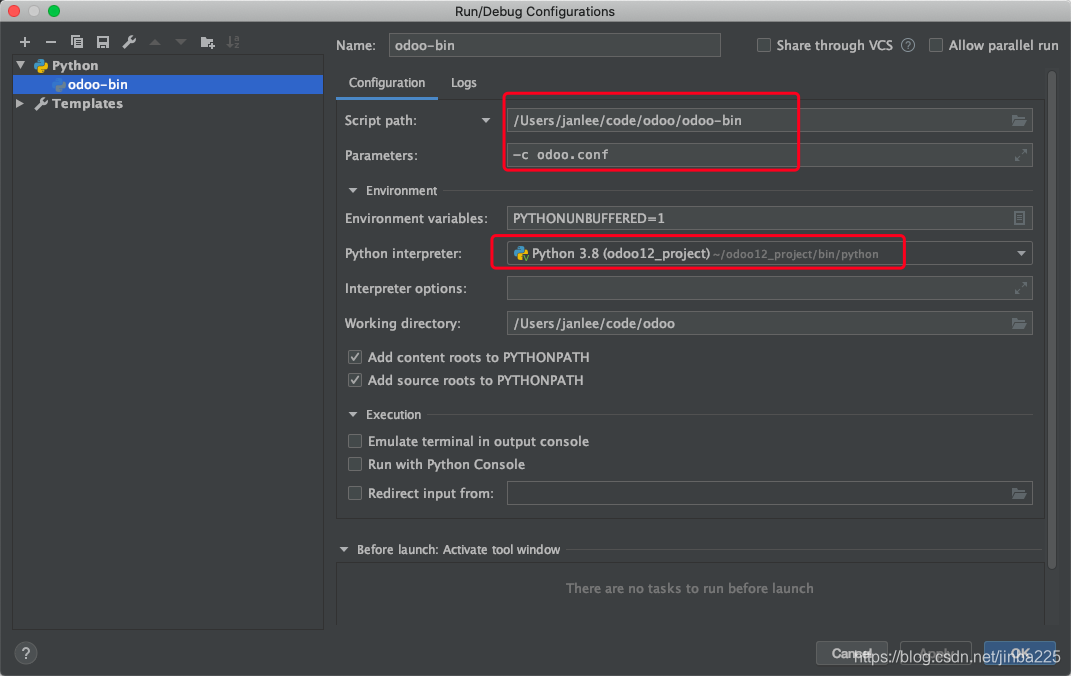
Task: Open the environment variables editor icon
Action: (1019, 218)
